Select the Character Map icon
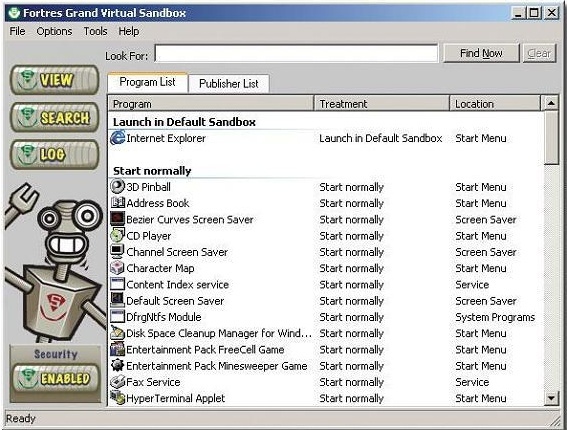 point(118,268)
